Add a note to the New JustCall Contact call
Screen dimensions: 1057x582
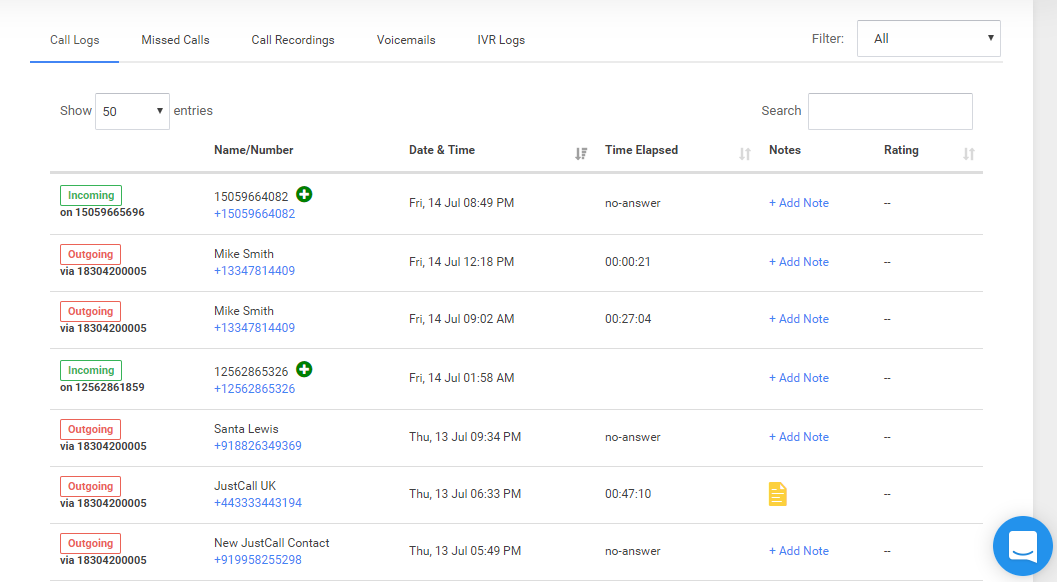798,551
